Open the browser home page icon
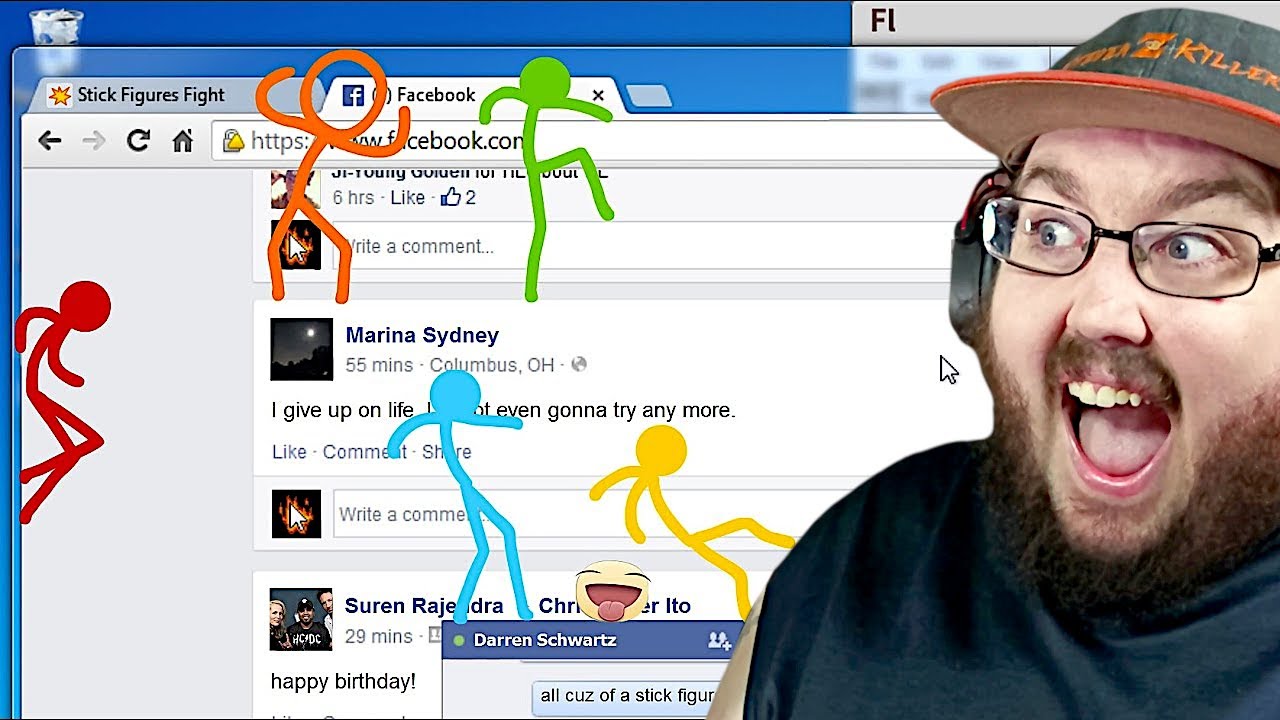This screenshot has width=1280, height=720. coord(182,141)
